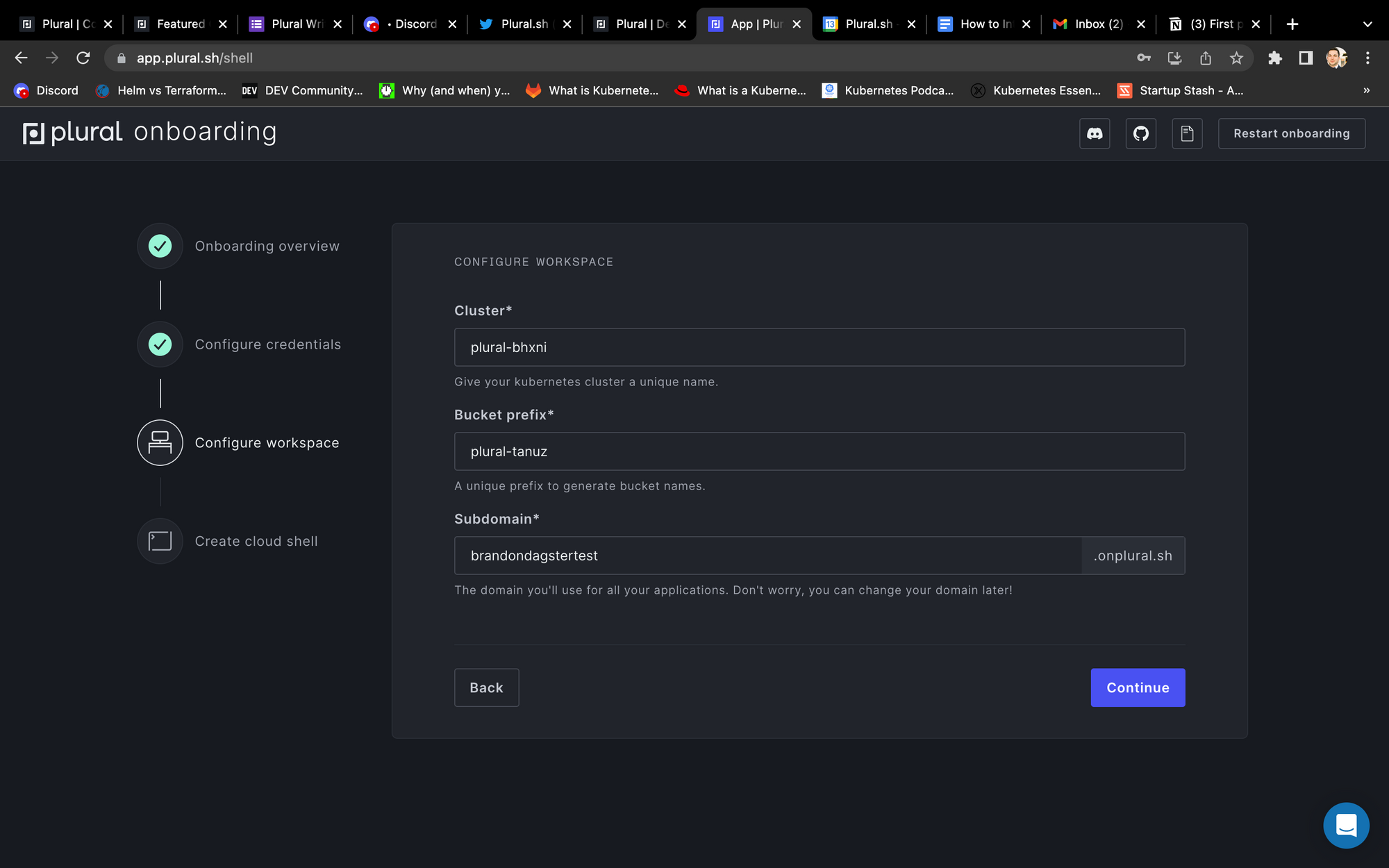The height and width of the screenshot is (868, 1389).
Task: Click the install app icon in address bar
Action: point(1174,58)
